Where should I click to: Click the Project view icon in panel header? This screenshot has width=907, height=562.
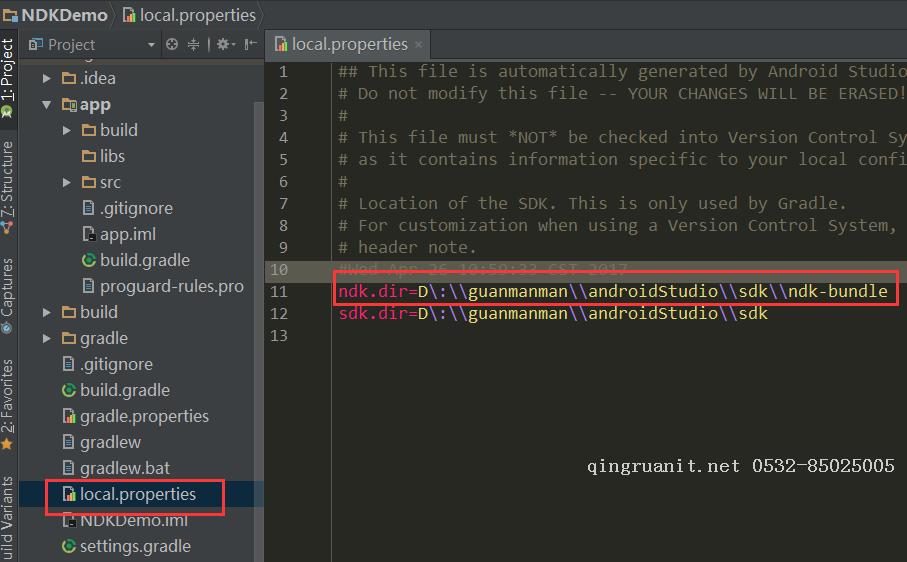[x=35, y=45]
